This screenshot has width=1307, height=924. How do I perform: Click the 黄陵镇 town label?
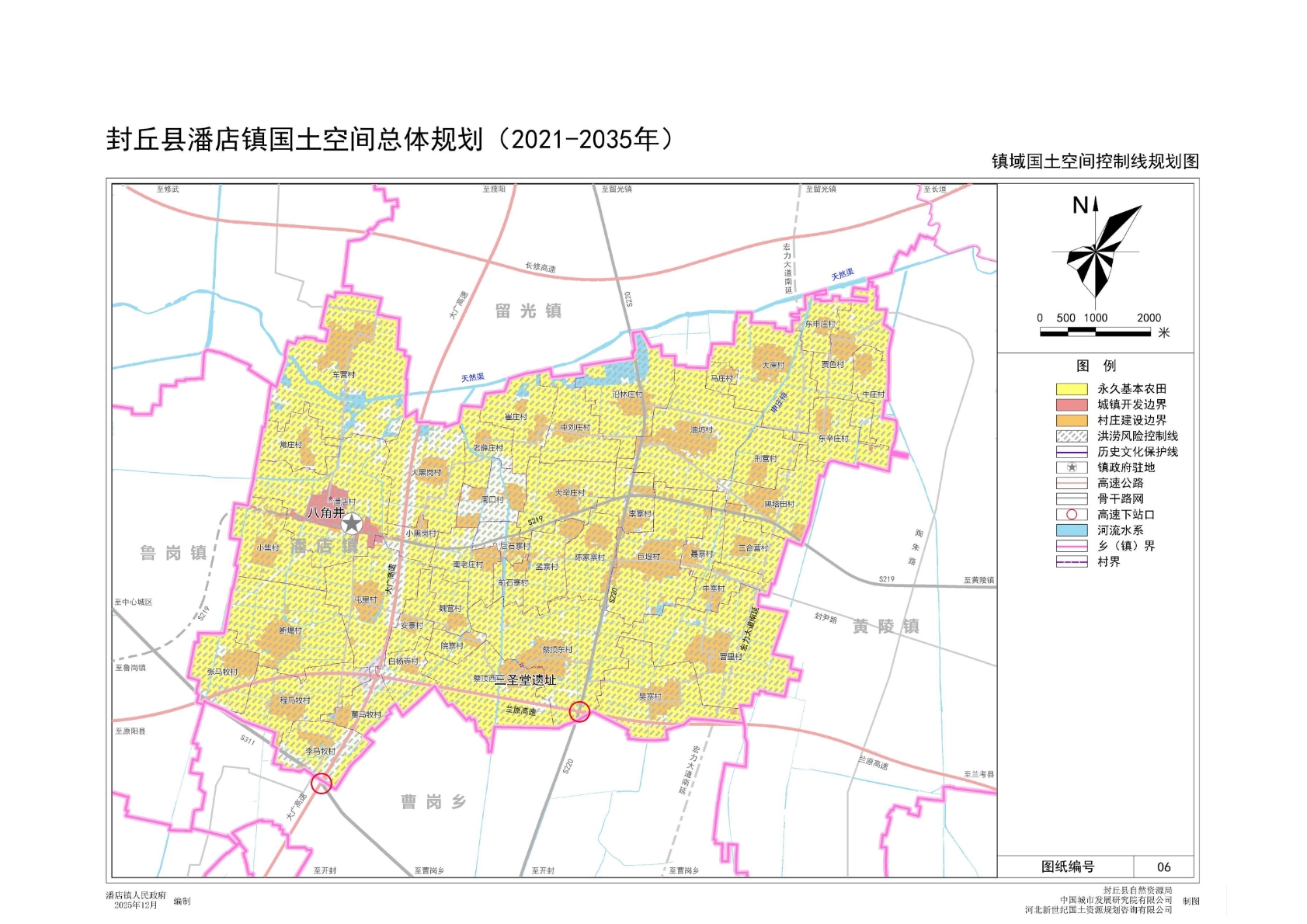click(x=885, y=627)
